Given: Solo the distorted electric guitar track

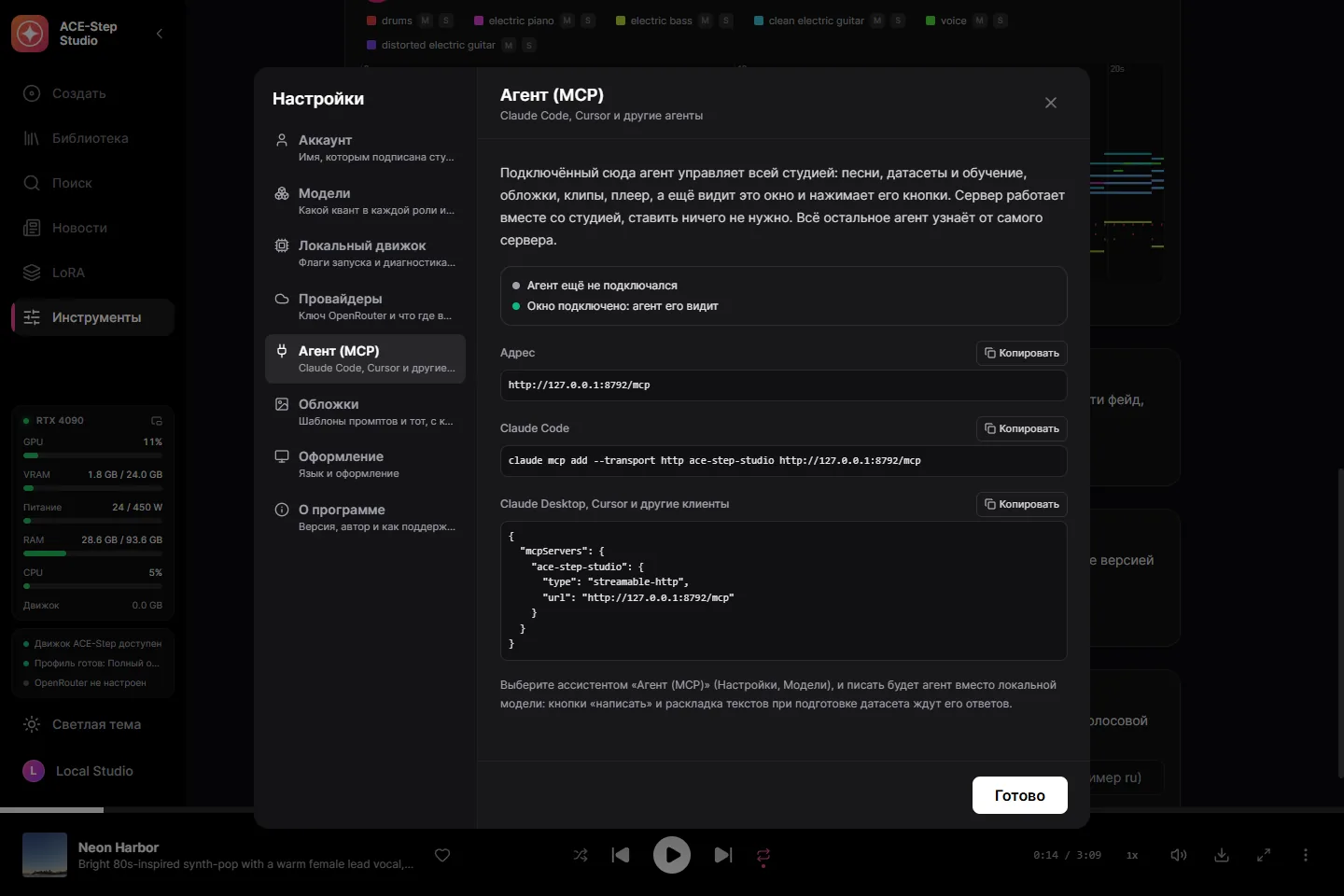Looking at the screenshot, I should (529, 45).
